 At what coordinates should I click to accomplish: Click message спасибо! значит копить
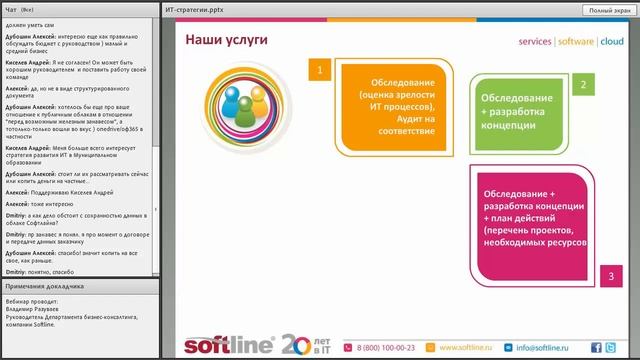pyautogui.click(x=72, y=257)
